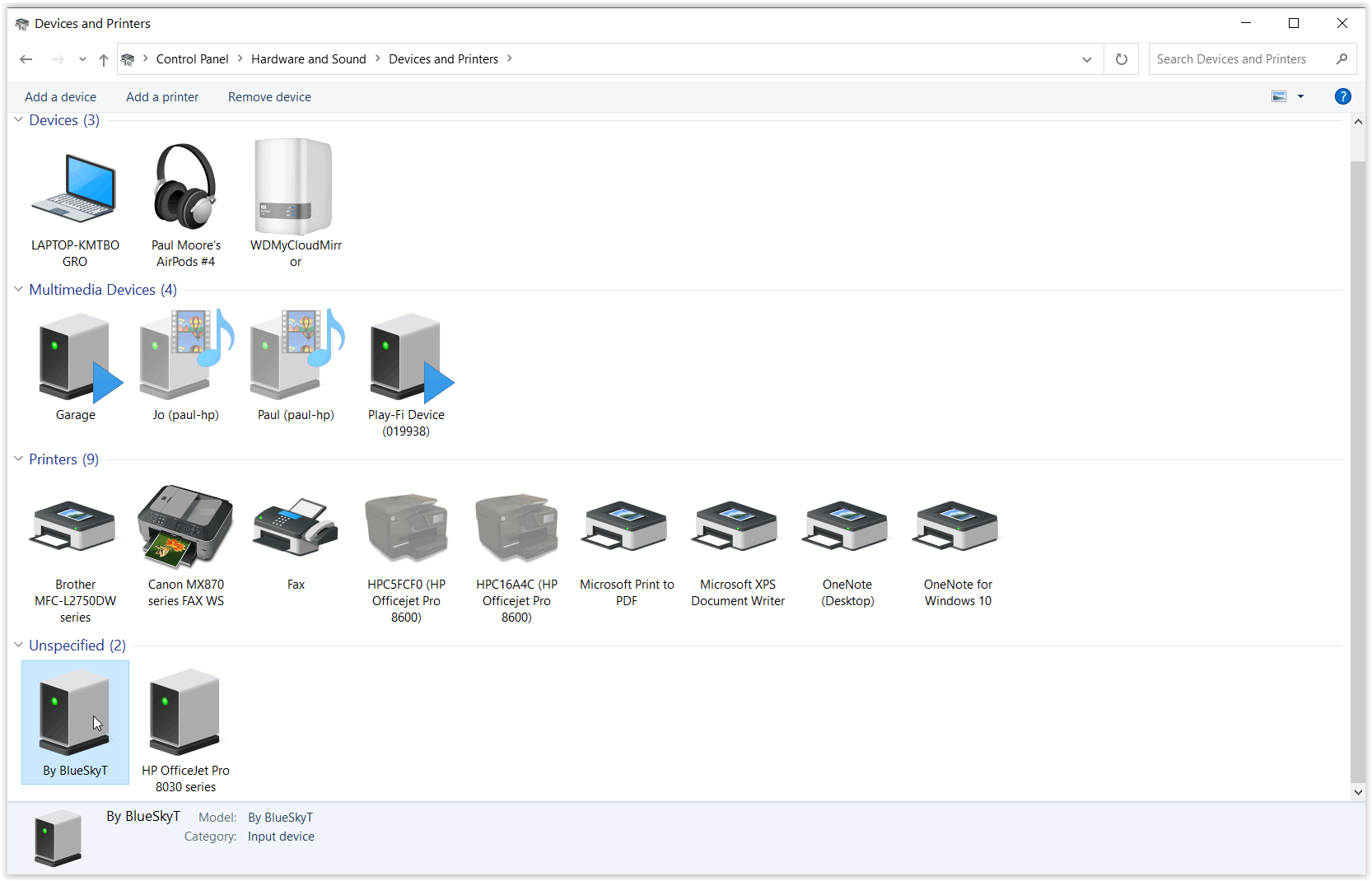
Task: Select the Fax printer icon
Action: pos(296,527)
